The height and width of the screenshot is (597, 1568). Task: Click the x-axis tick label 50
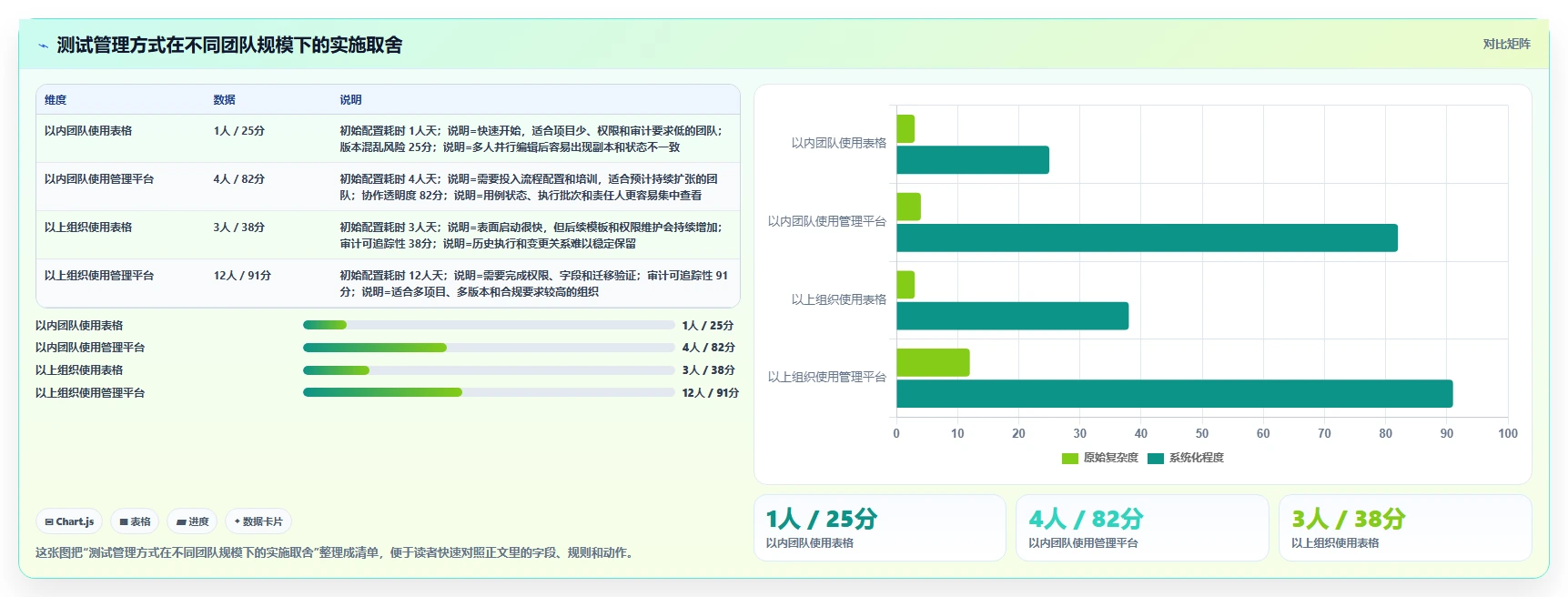(1202, 433)
